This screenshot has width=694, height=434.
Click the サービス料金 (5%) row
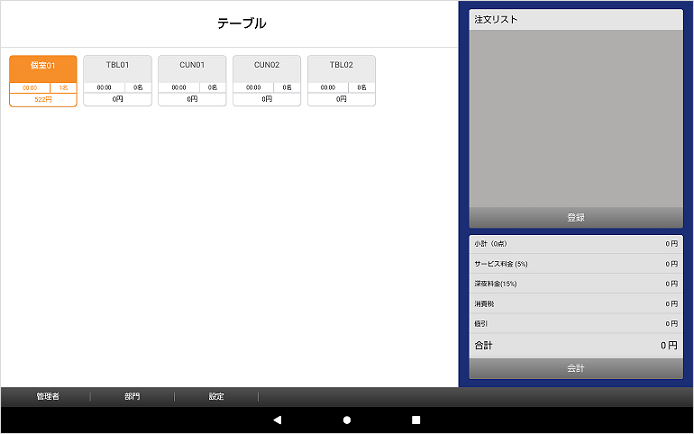[x=575, y=264]
